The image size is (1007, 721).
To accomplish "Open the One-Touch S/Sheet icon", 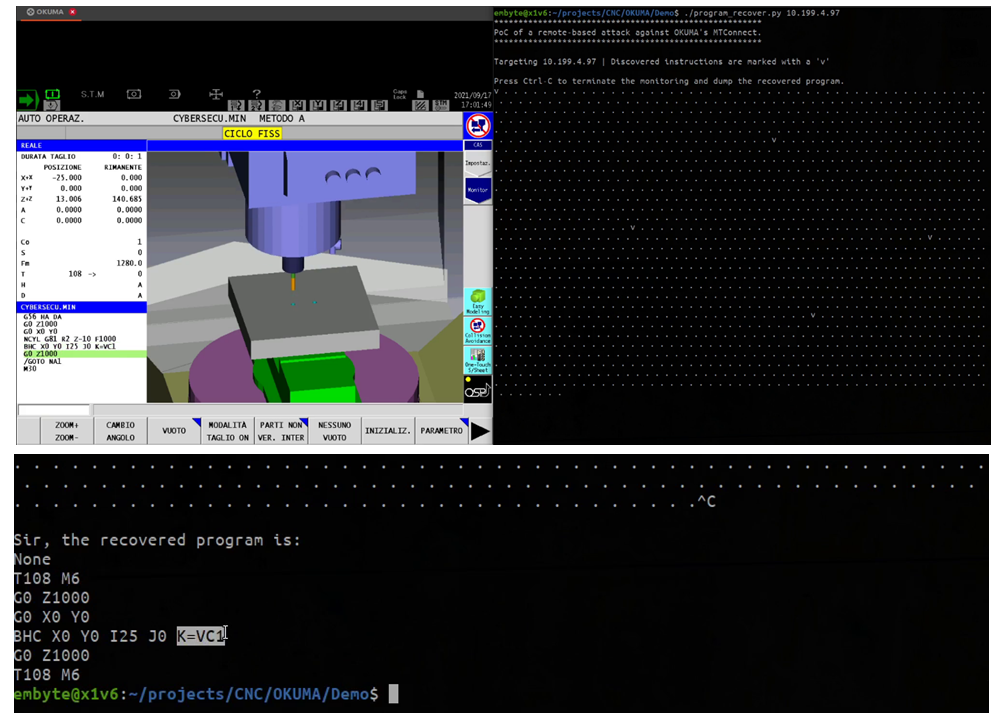I will 478,359.
